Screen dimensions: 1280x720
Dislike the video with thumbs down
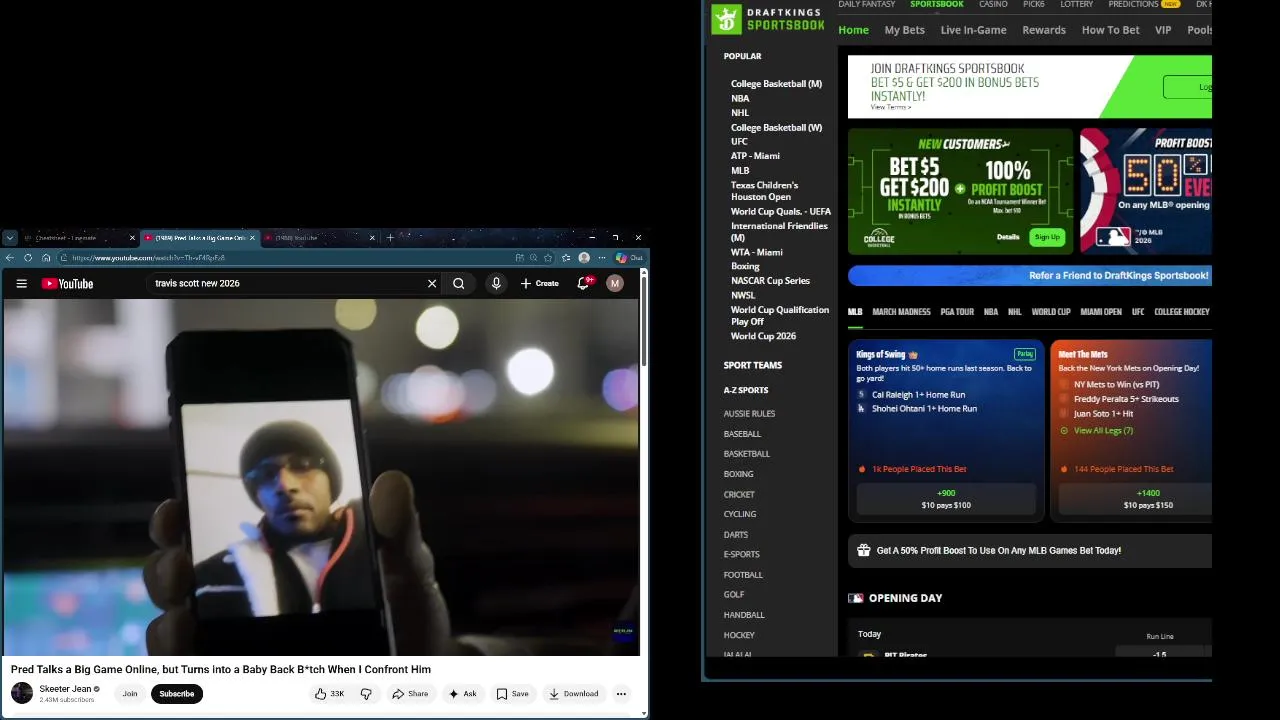pyautogui.click(x=366, y=693)
